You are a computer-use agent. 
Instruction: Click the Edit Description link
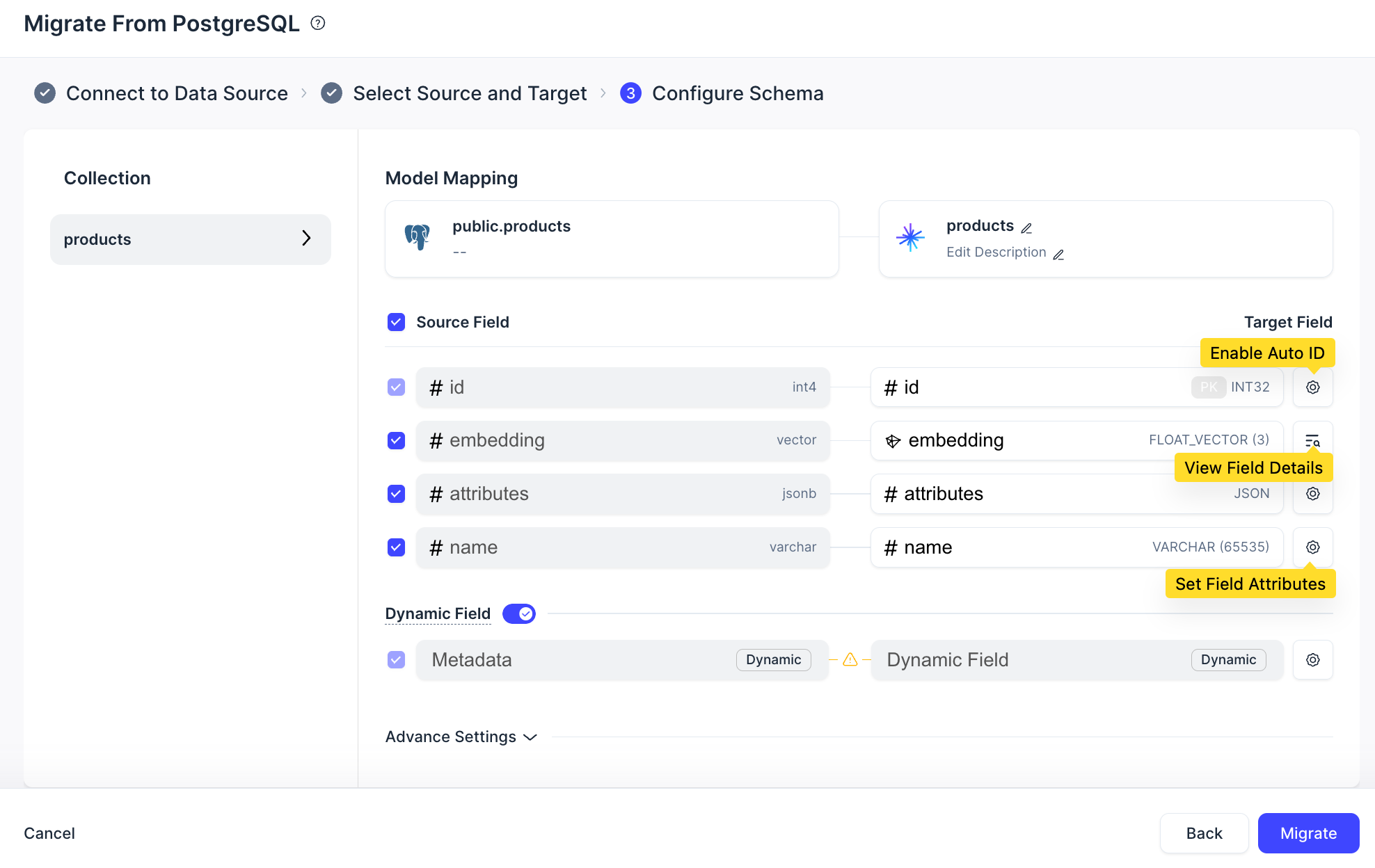coord(996,252)
